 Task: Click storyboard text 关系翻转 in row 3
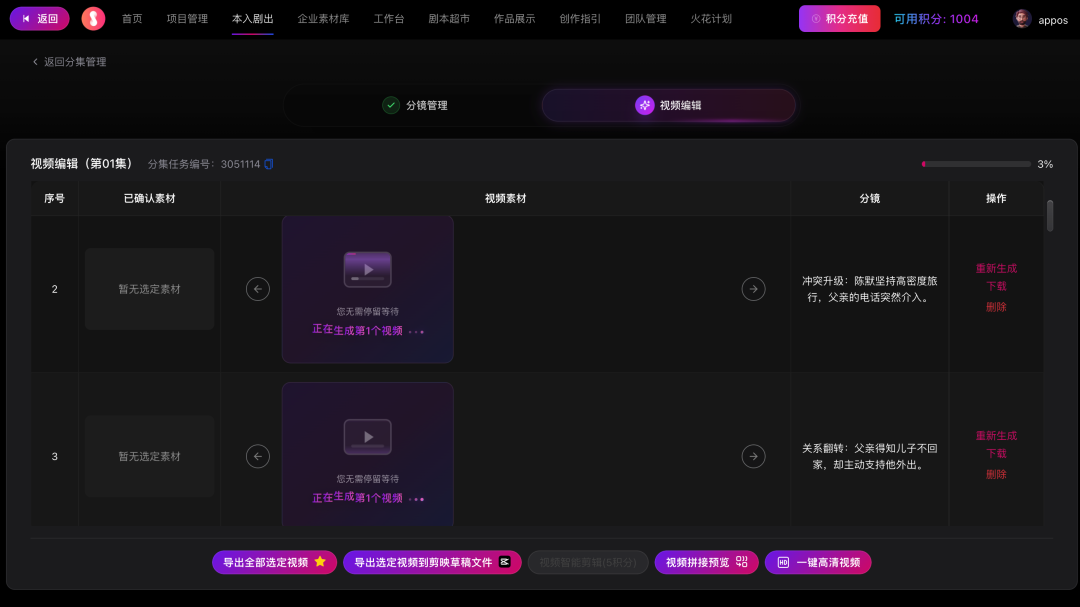coord(869,456)
